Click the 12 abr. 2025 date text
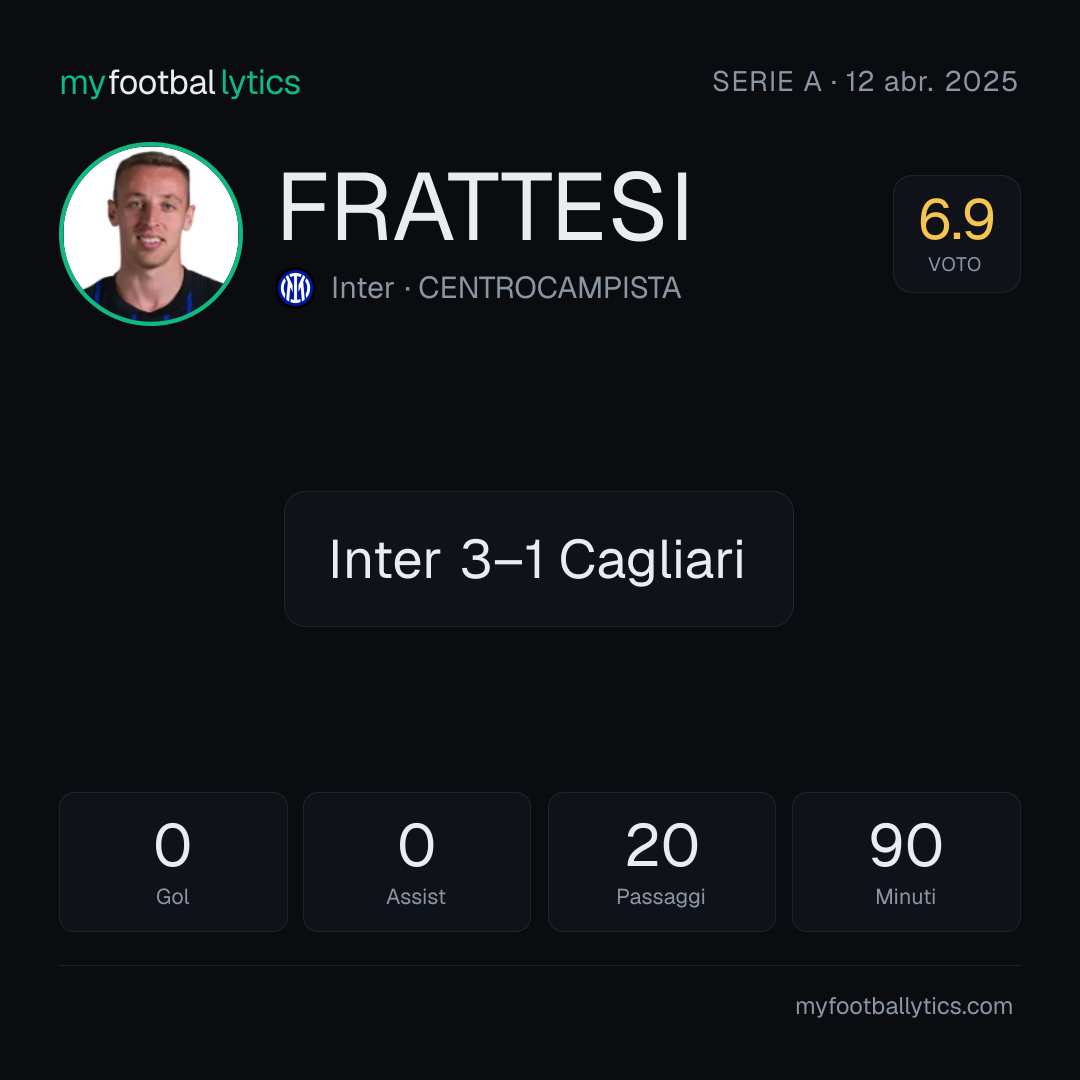 coord(931,82)
